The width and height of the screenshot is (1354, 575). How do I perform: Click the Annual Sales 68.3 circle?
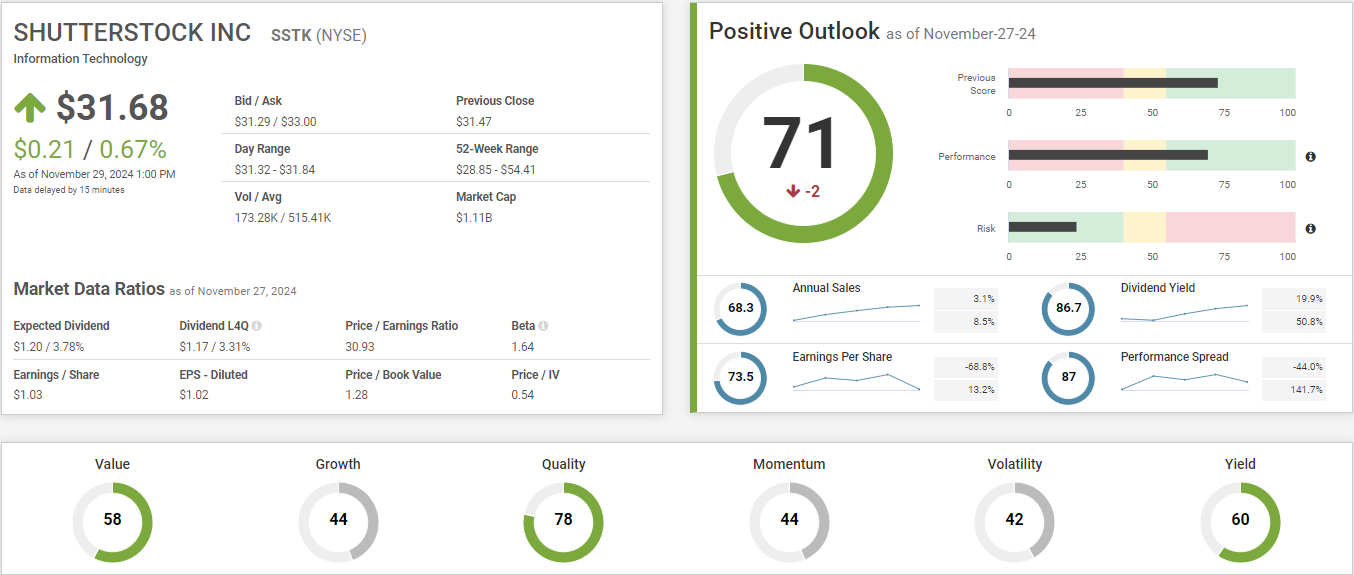[x=741, y=308]
